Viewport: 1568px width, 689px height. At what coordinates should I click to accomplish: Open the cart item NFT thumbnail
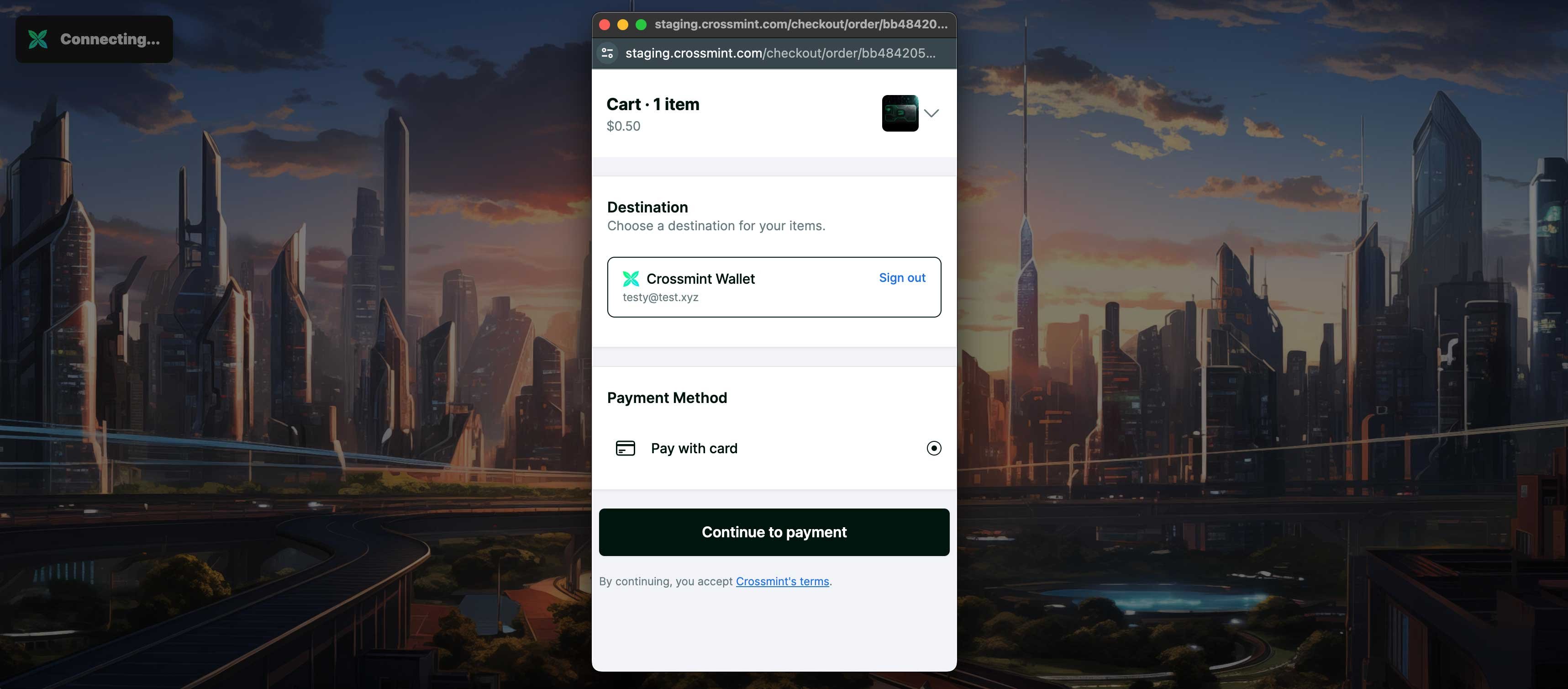pyautogui.click(x=900, y=113)
